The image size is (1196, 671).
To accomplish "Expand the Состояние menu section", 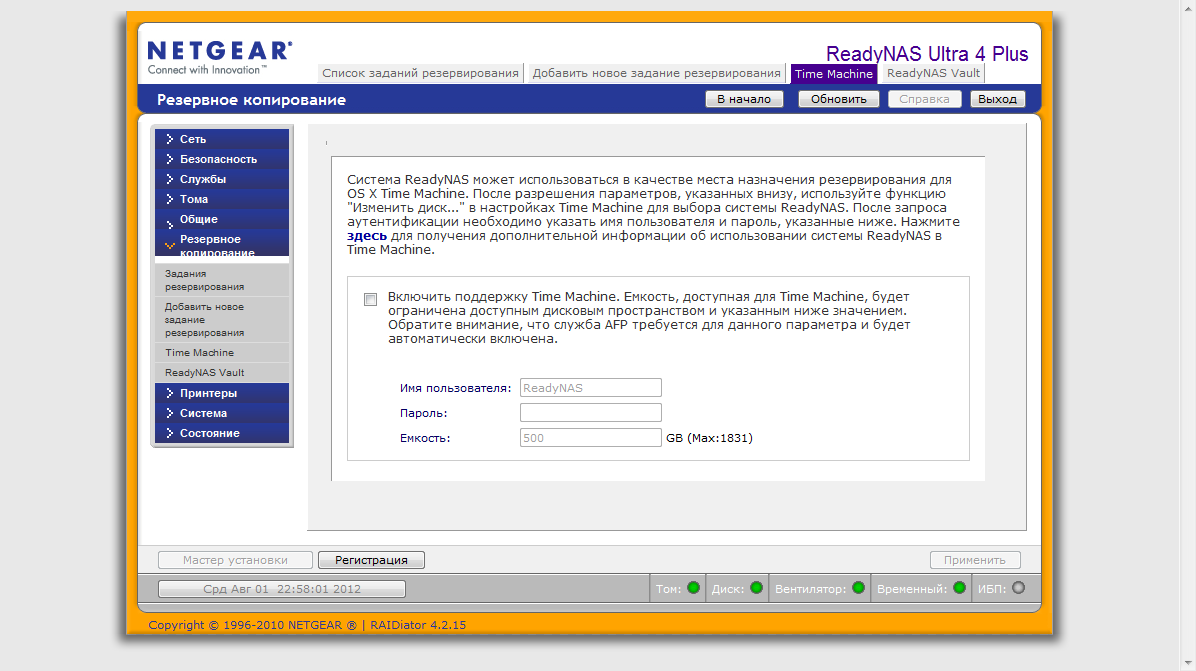I will [x=222, y=432].
